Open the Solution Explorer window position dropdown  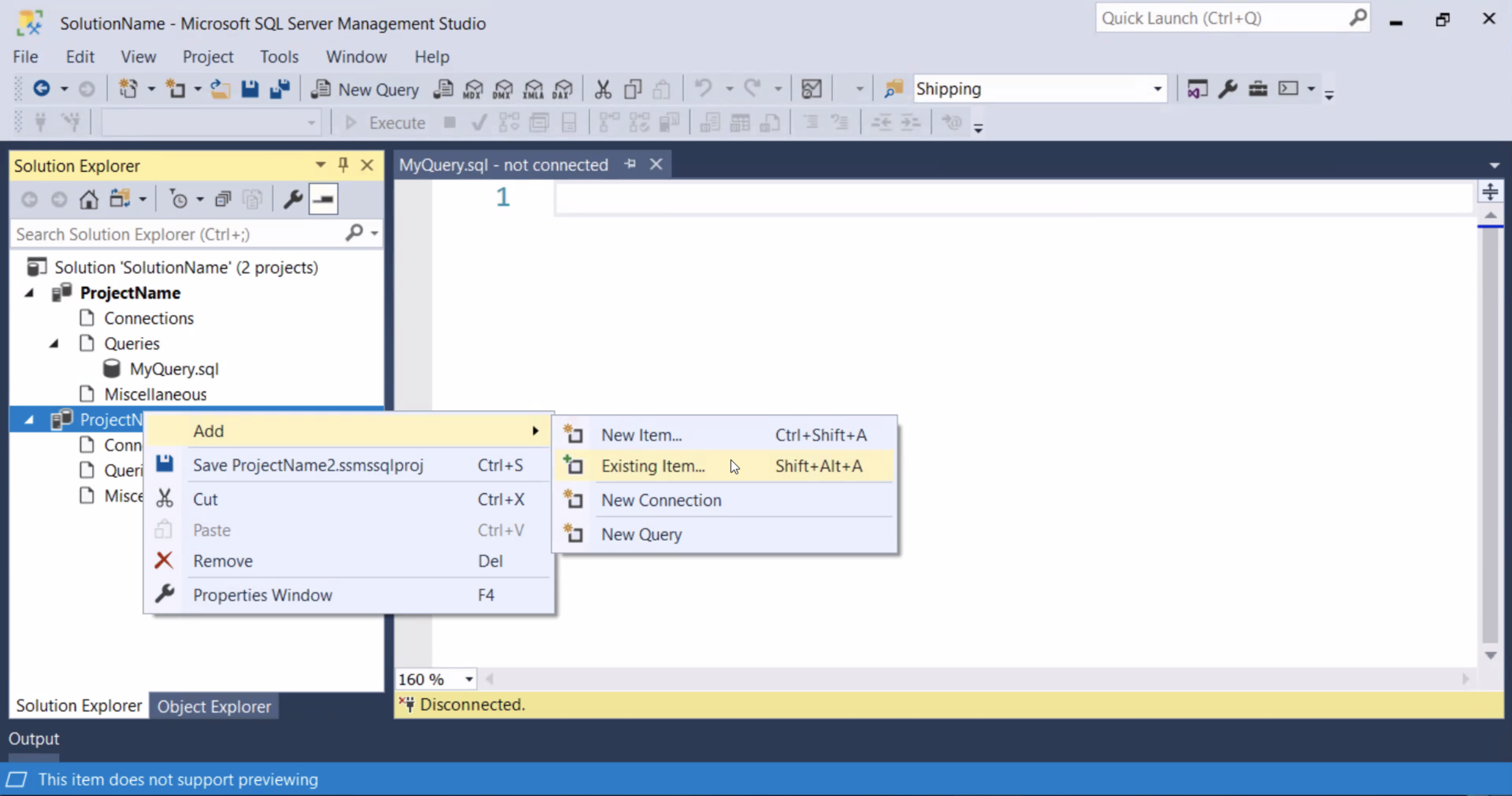[x=321, y=165]
